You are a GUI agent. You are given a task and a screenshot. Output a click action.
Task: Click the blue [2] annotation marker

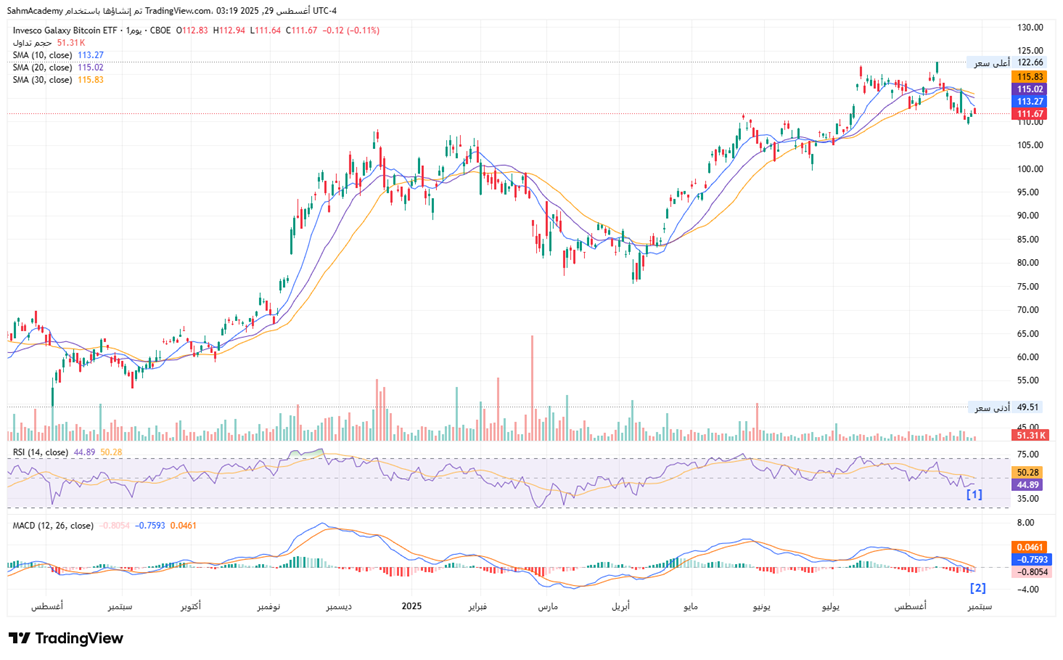(x=978, y=588)
